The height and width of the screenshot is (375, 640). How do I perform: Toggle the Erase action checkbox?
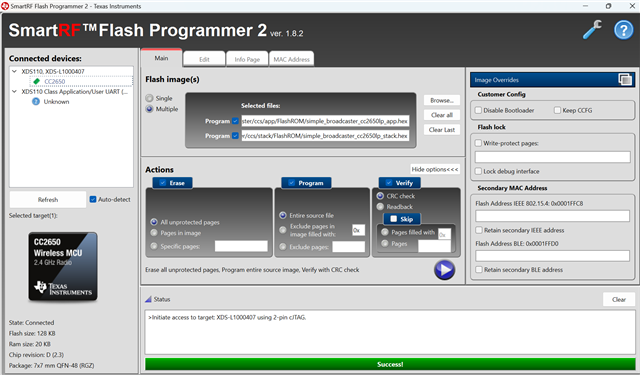[163, 183]
